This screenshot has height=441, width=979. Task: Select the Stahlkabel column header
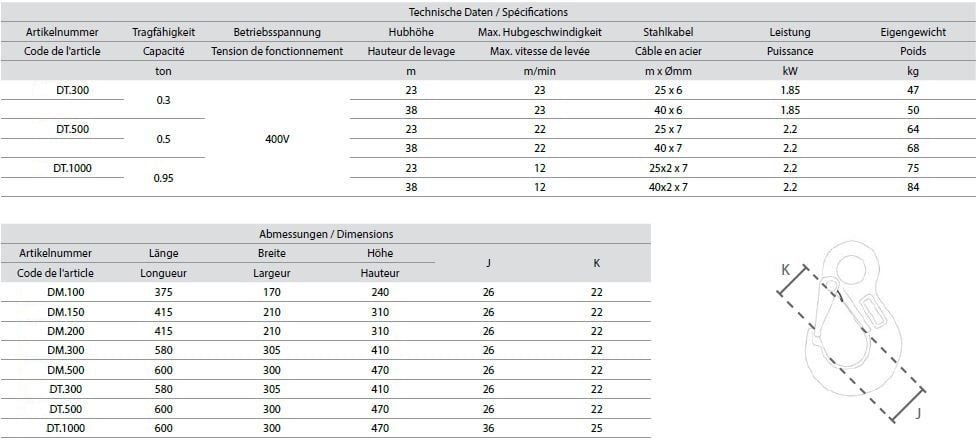click(x=667, y=32)
